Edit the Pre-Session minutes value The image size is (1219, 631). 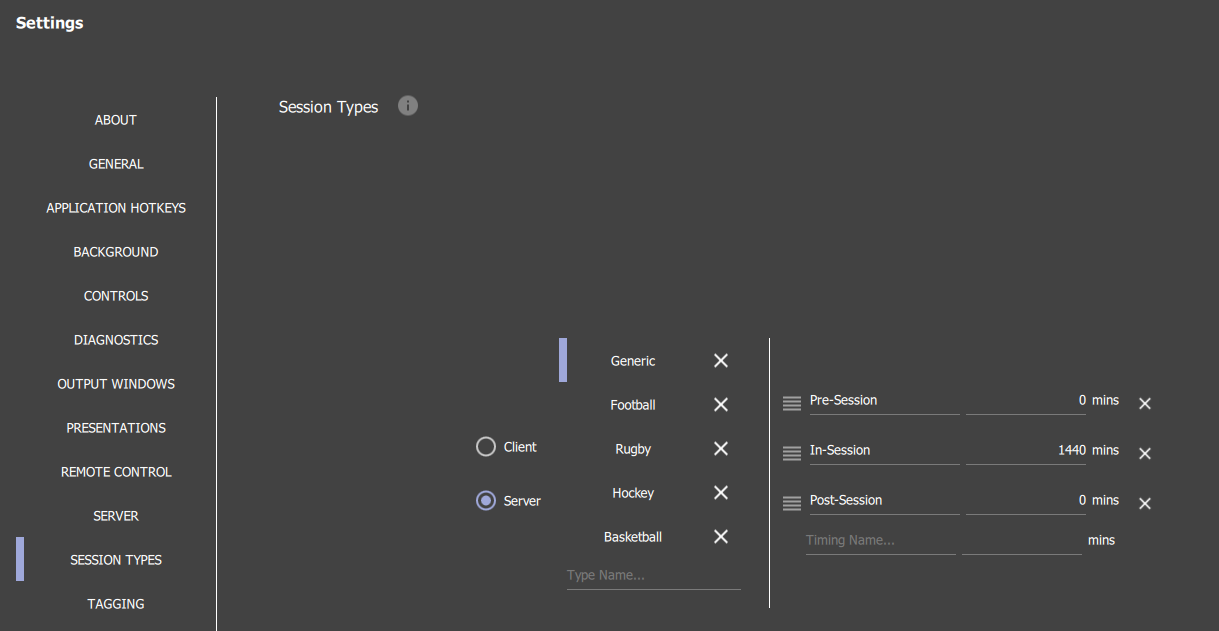click(x=1026, y=401)
